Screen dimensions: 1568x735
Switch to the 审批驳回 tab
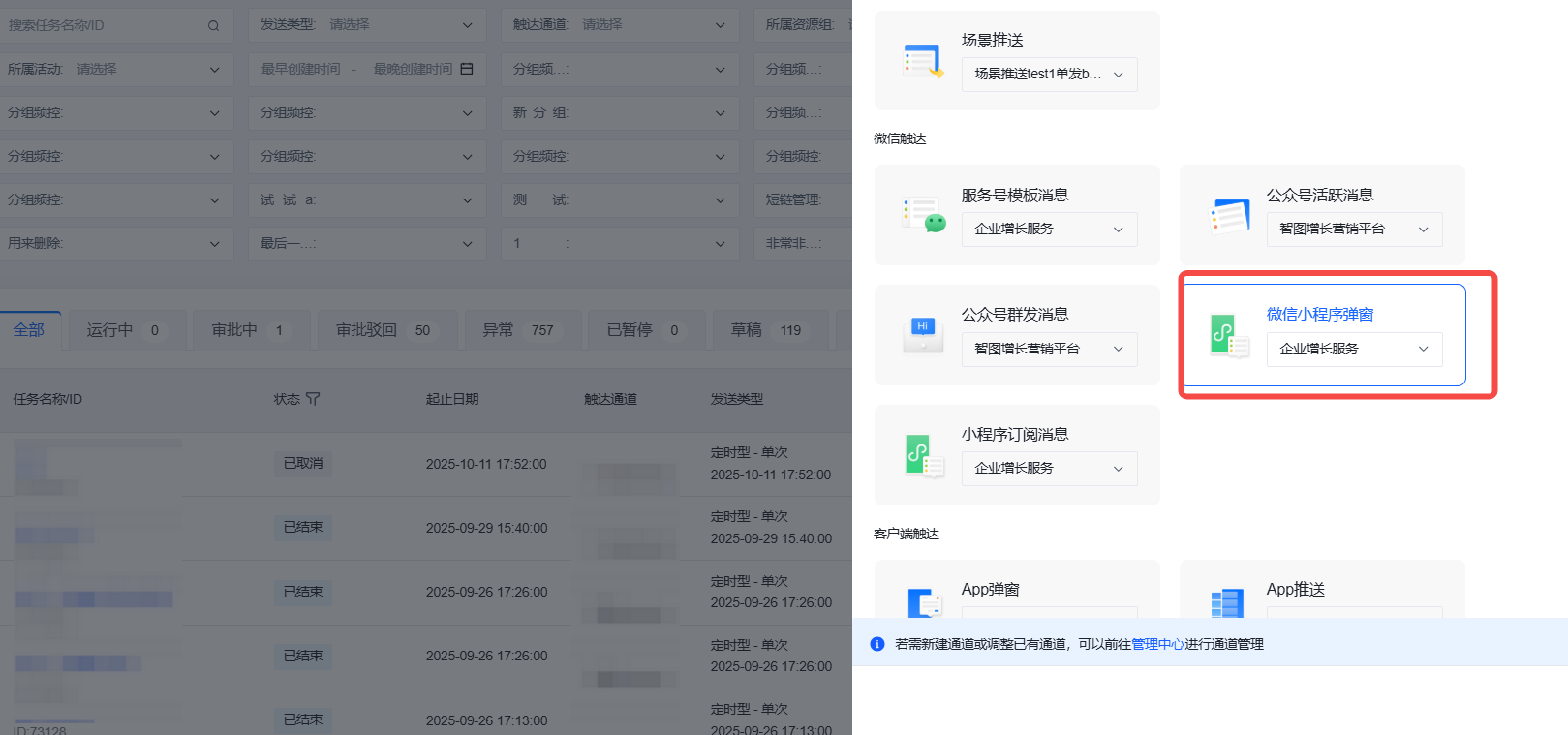coord(386,330)
